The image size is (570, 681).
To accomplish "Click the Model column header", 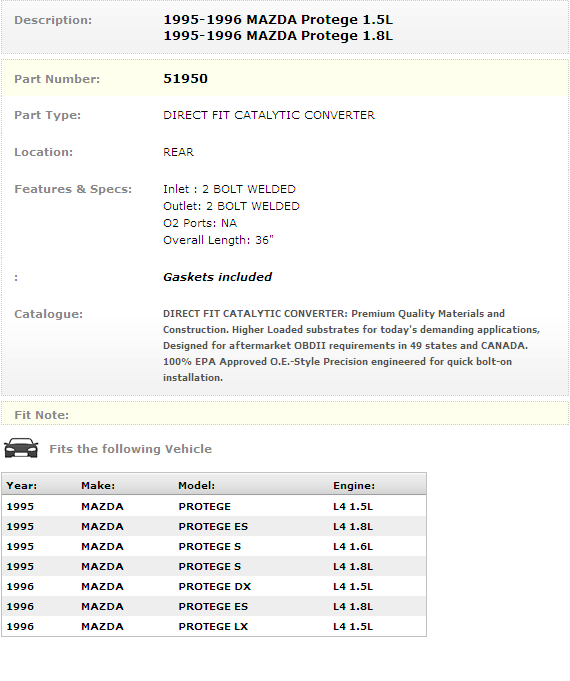I will (196, 485).
